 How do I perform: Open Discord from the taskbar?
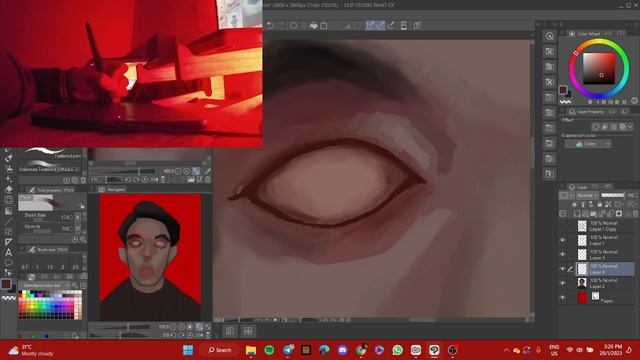[x=342, y=350]
